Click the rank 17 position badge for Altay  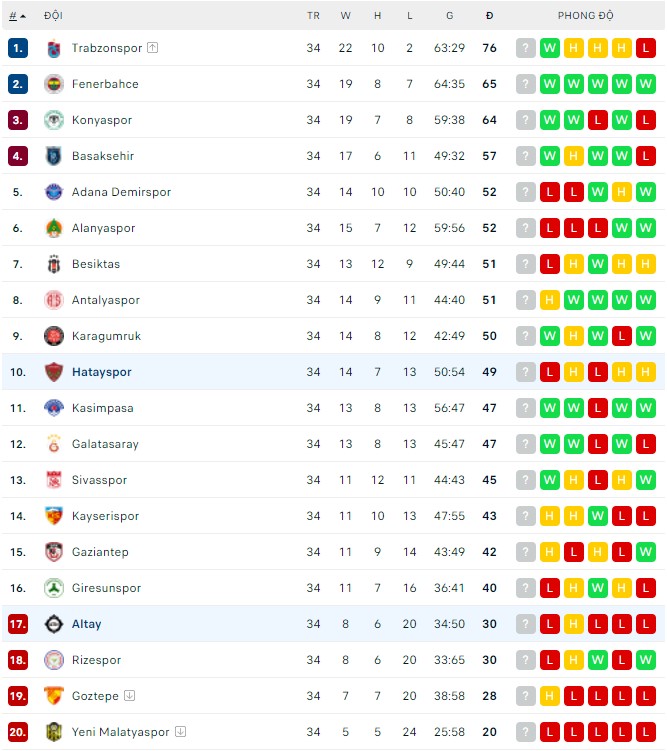coord(18,624)
